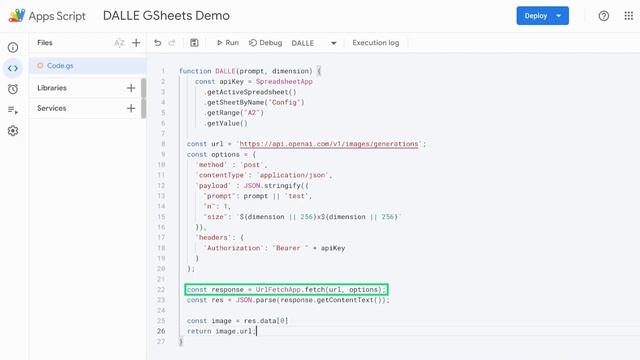
Task: Click the .getValue() line
Action: point(225,123)
